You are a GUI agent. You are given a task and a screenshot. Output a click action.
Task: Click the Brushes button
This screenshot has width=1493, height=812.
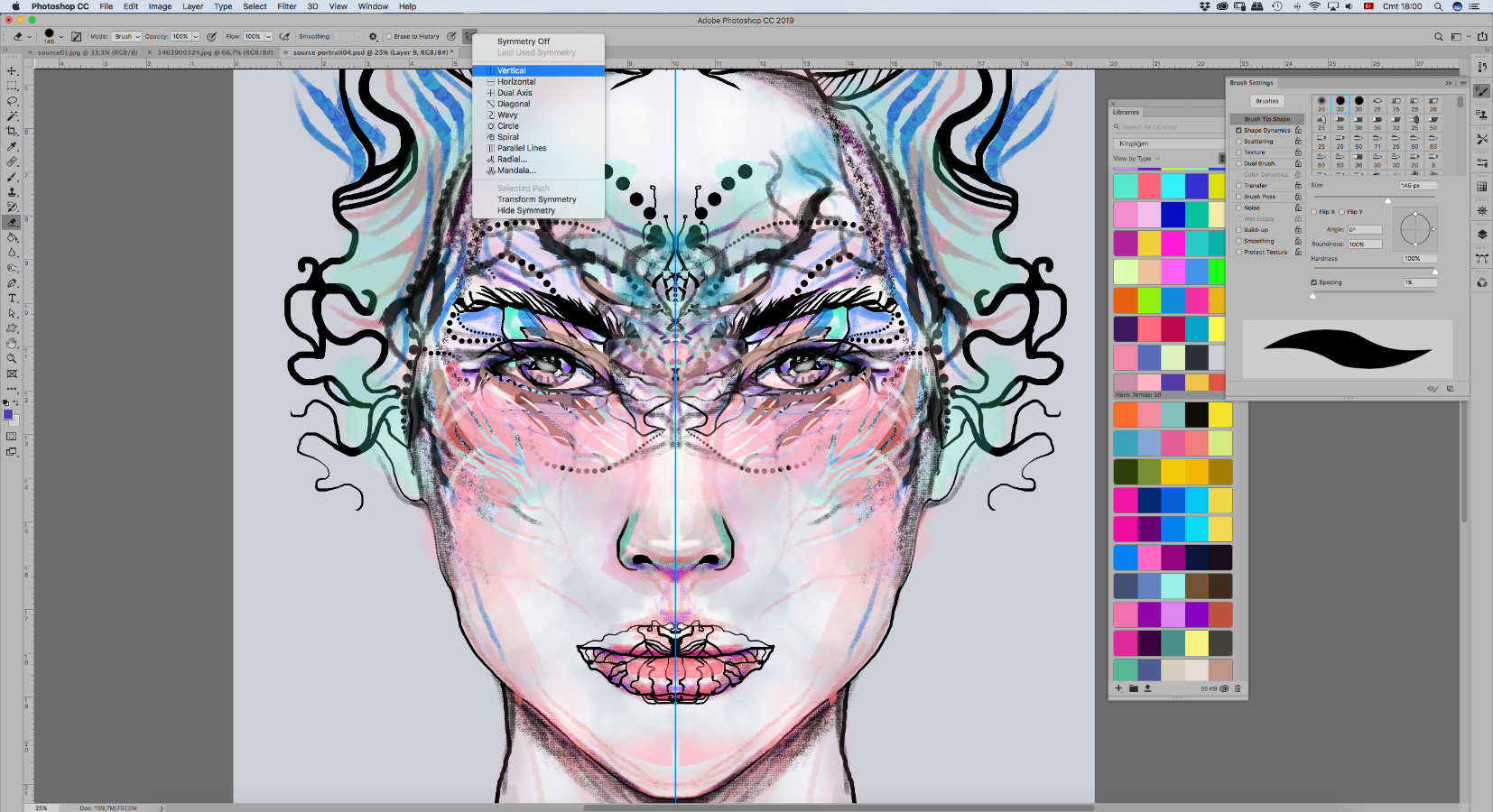coord(1267,101)
